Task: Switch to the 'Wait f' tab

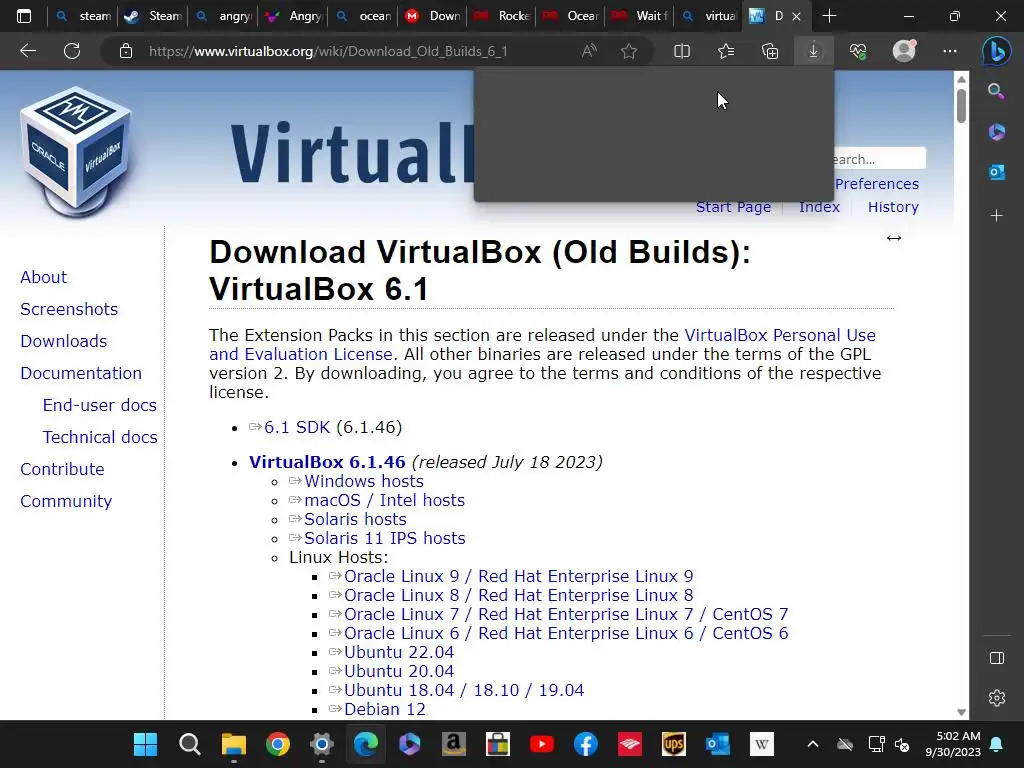Action: click(639, 16)
